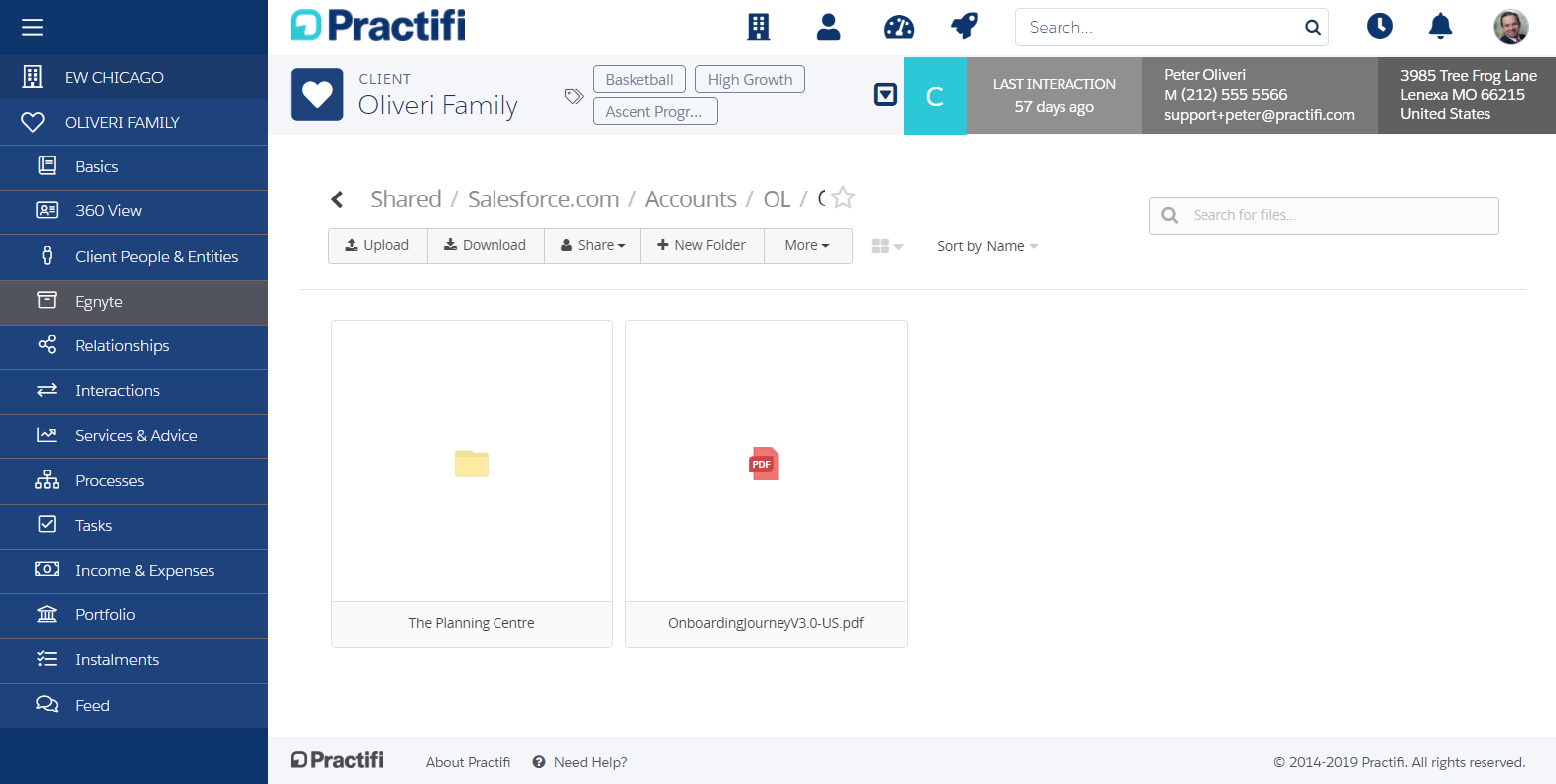The width and height of the screenshot is (1556, 784).
Task: Select the Ascent Progr... tag
Action: click(654, 111)
